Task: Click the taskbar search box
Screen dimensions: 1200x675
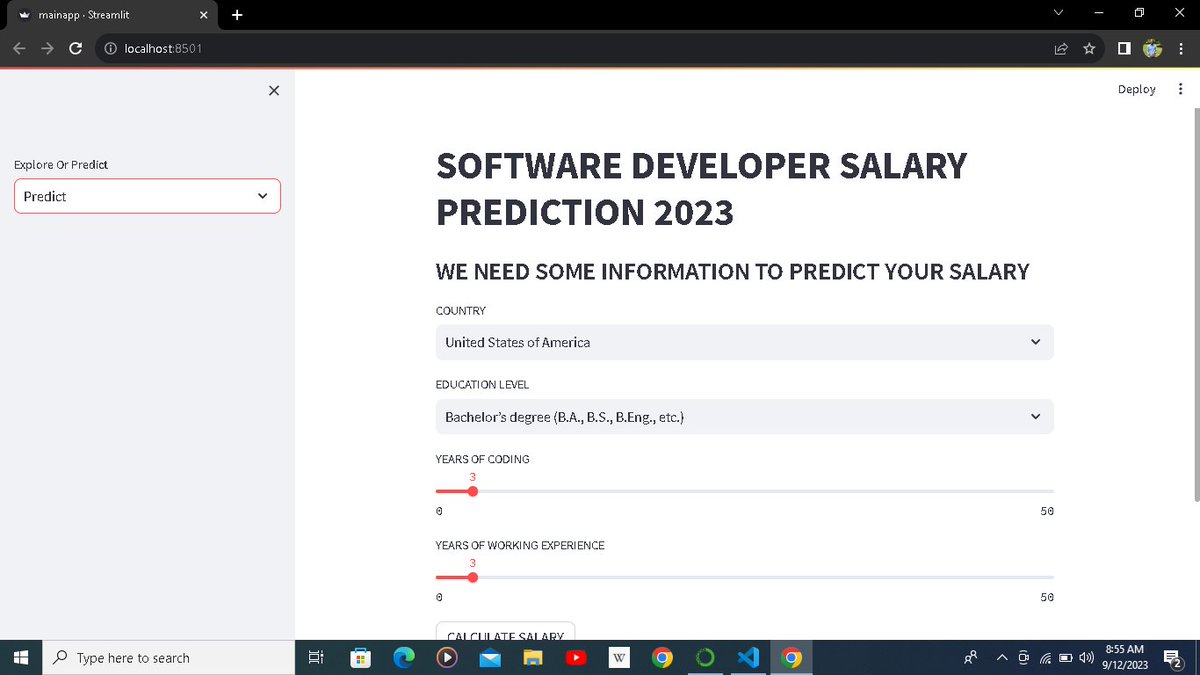Action: 169,657
